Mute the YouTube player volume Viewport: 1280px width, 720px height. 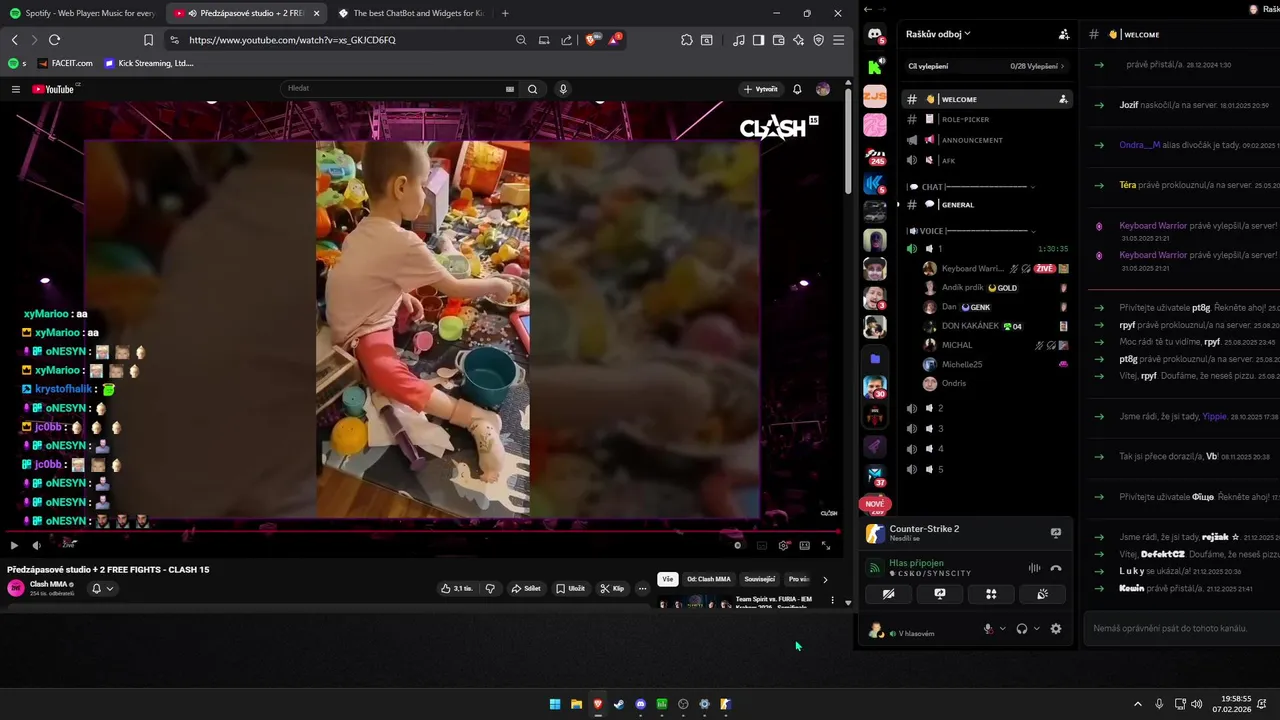pyautogui.click(x=37, y=545)
